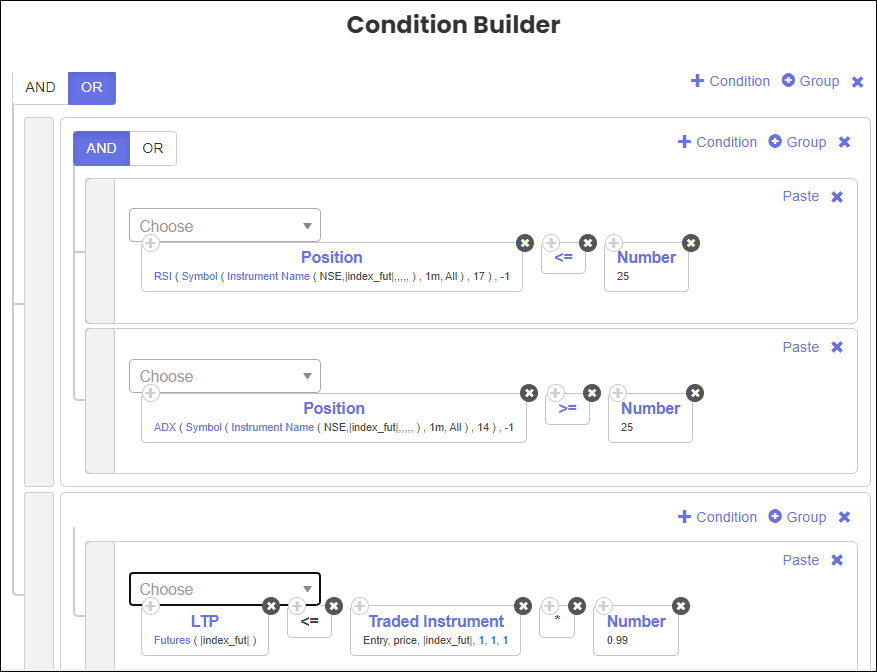This screenshot has height=672, width=877.
Task: Delete the Number 0.99 block with its X
Action: (681, 606)
